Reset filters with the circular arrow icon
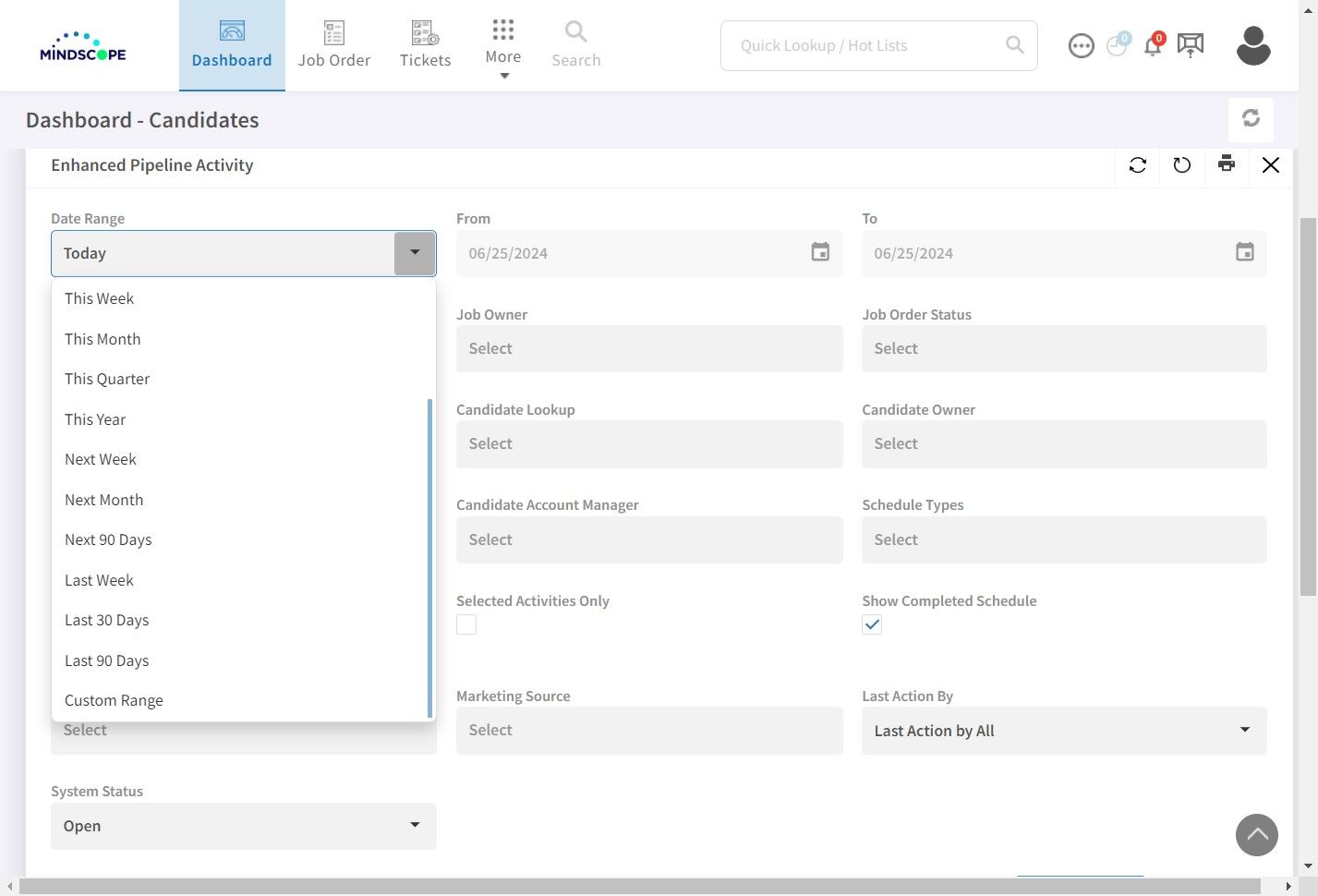The height and width of the screenshot is (896, 1318). tap(1182, 164)
